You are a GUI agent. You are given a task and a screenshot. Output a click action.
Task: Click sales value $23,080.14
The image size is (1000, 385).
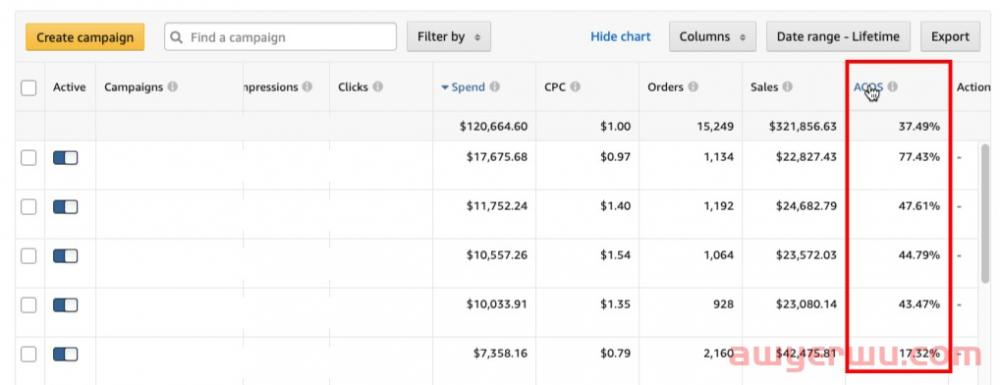(806, 304)
